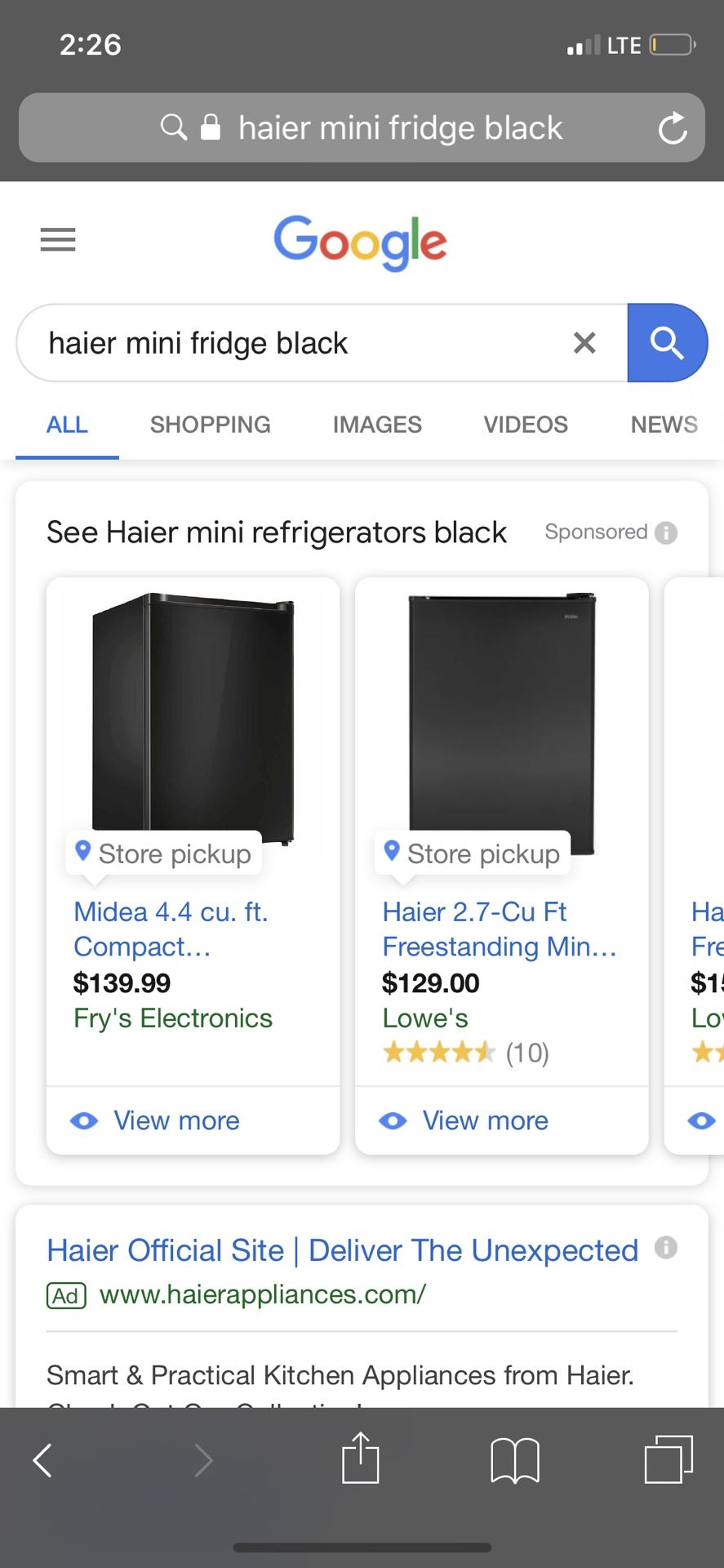This screenshot has width=724, height=1568.
Task: Tap the Haier fridge product image from Lowe's
Action: coord(501,719)
